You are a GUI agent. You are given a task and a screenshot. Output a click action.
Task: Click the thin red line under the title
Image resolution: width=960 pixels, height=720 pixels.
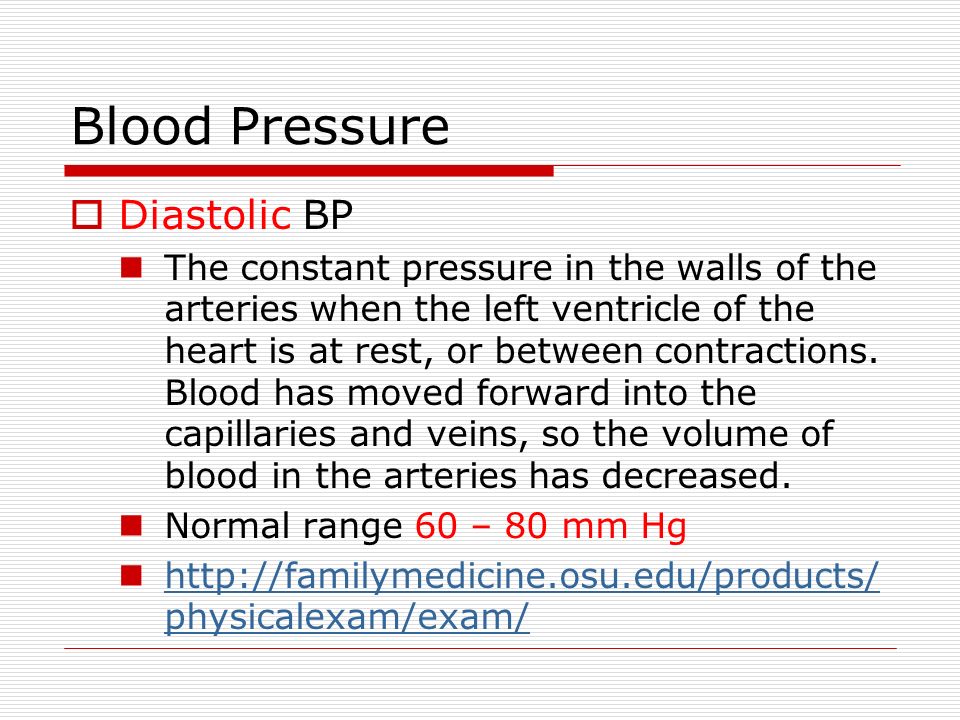pos(727,165)
